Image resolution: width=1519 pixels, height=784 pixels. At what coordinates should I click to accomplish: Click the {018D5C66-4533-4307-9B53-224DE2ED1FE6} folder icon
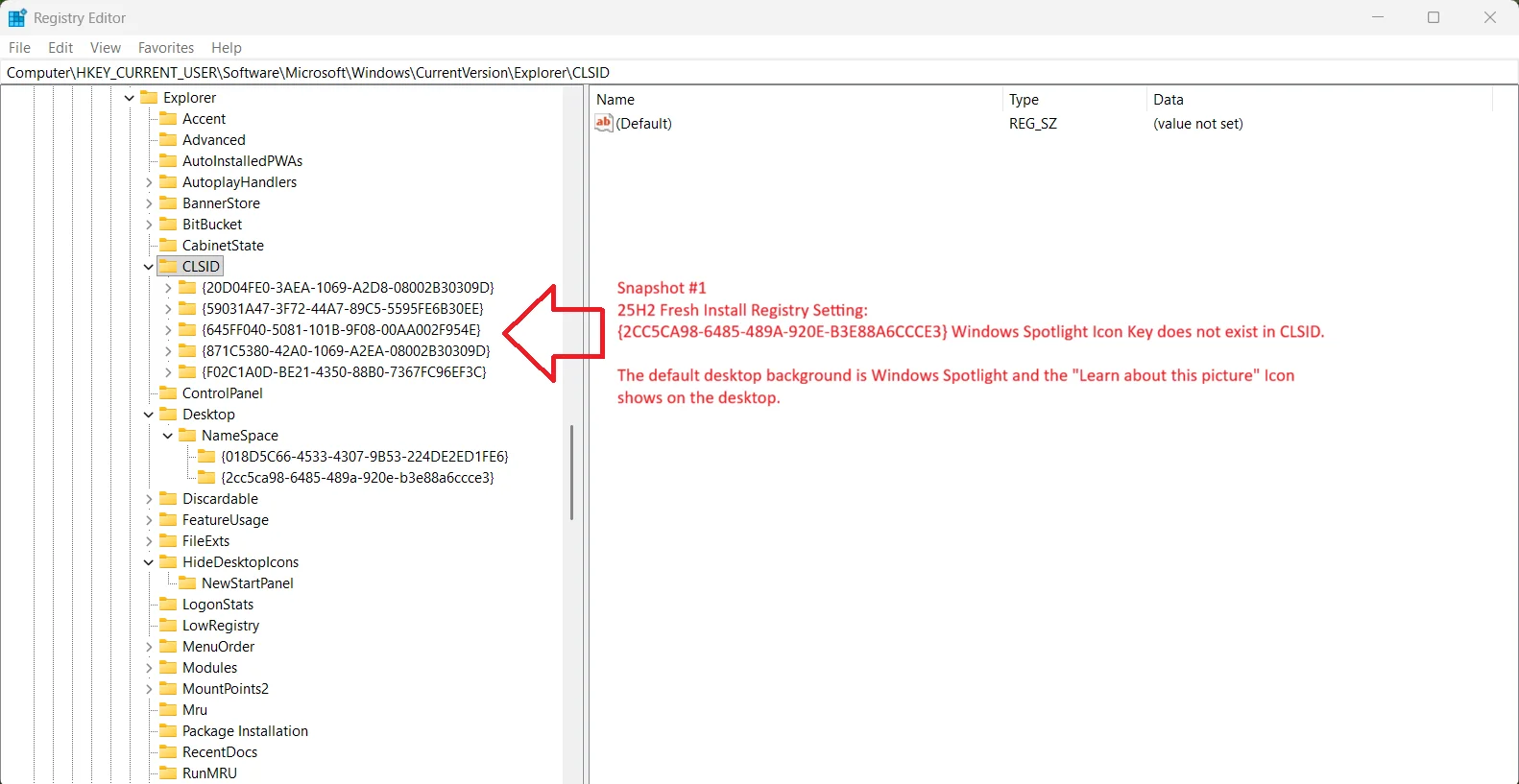[x=206, y=457]
